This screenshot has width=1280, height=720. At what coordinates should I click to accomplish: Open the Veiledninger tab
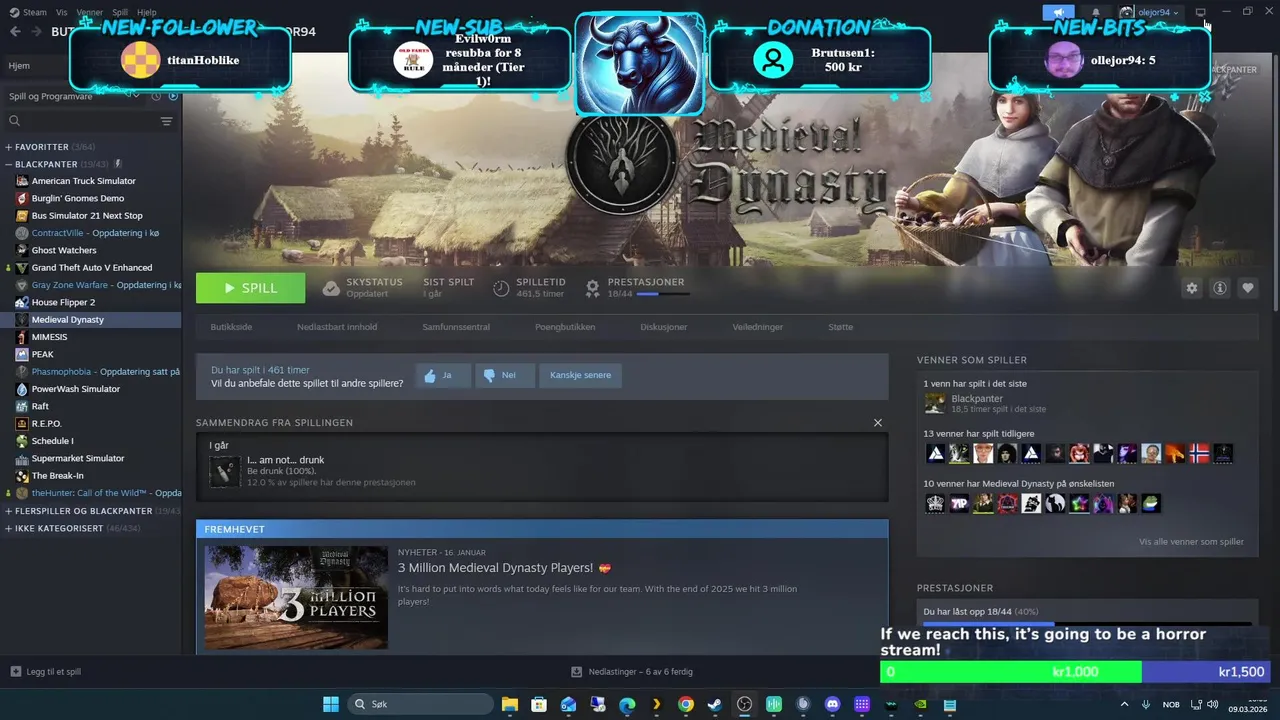coord(758,327)
